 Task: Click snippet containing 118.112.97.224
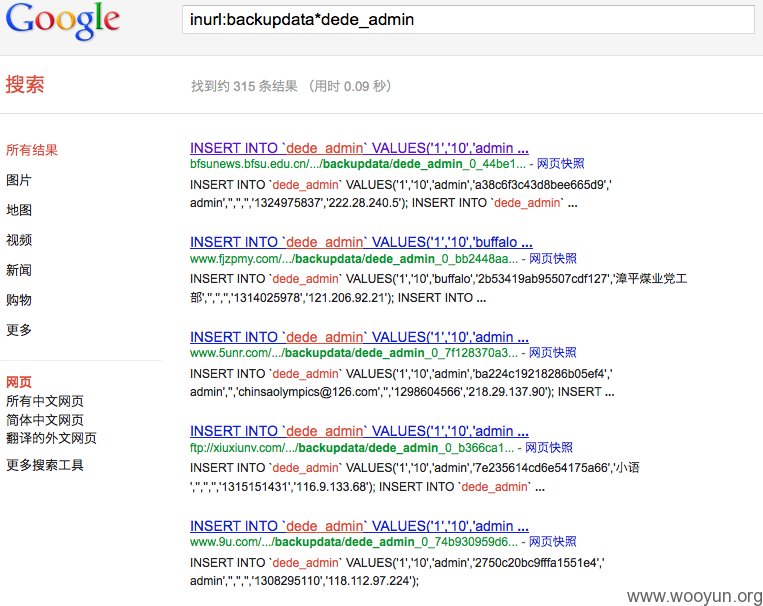(397, 571)
